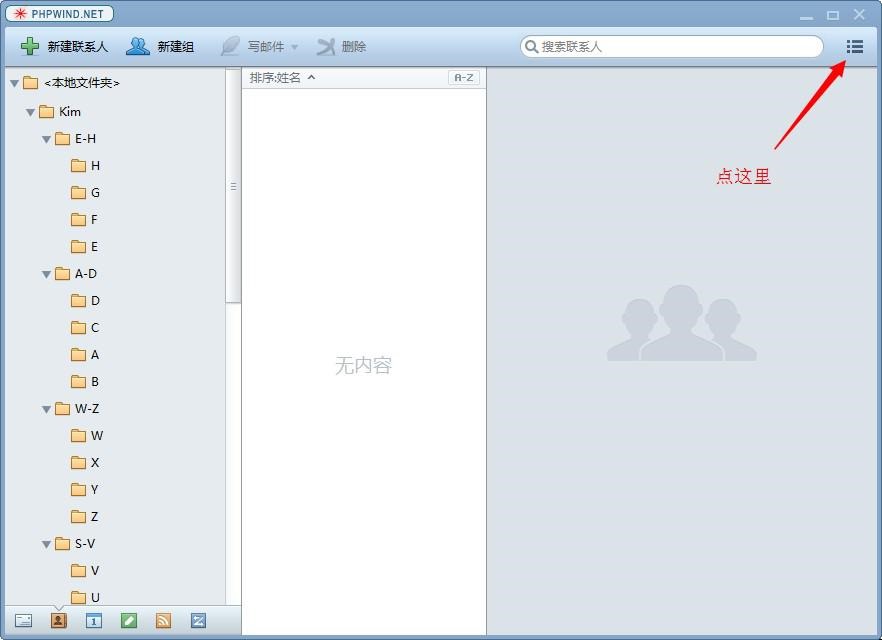Collapse the W-Z folder group
The width and height of the screenshot is (882, 640).
click(46, 409)
